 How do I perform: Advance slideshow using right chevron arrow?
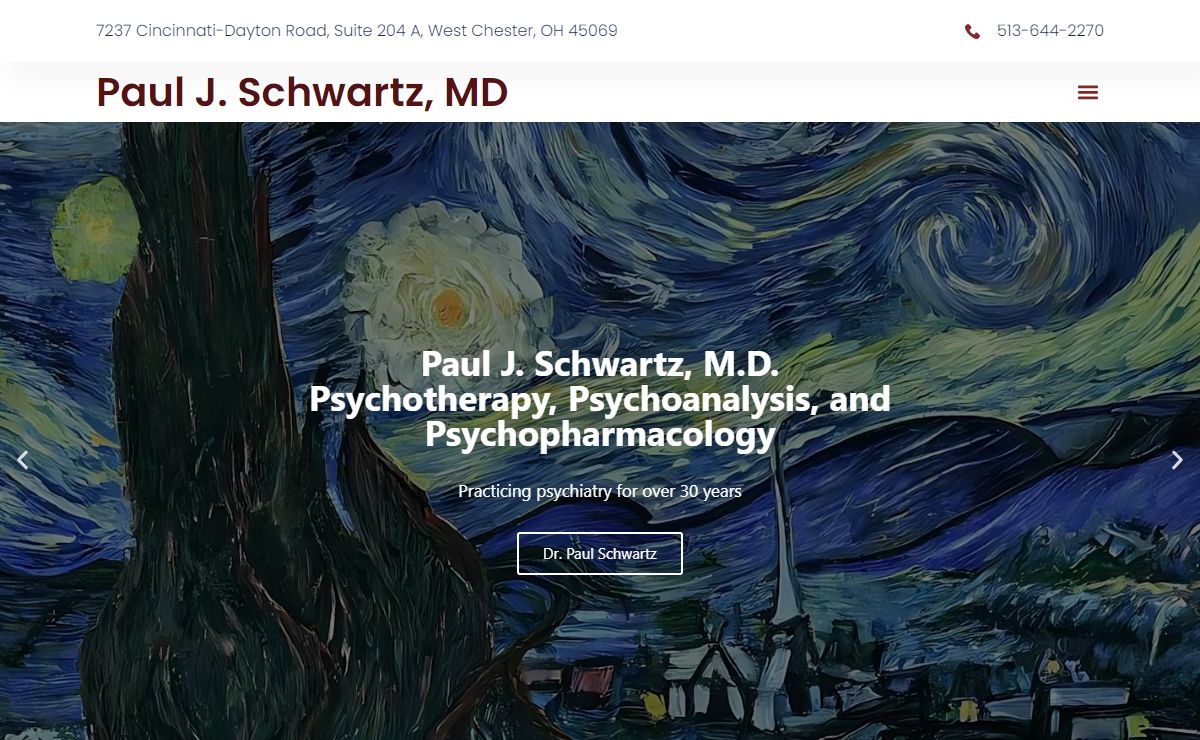coord(1177,460)
